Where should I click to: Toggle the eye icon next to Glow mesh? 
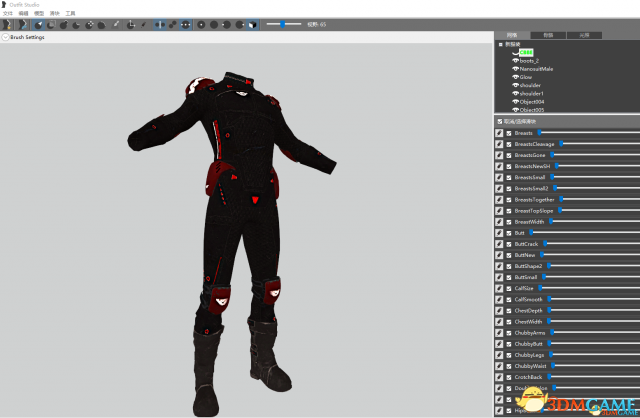pos(515,77)
